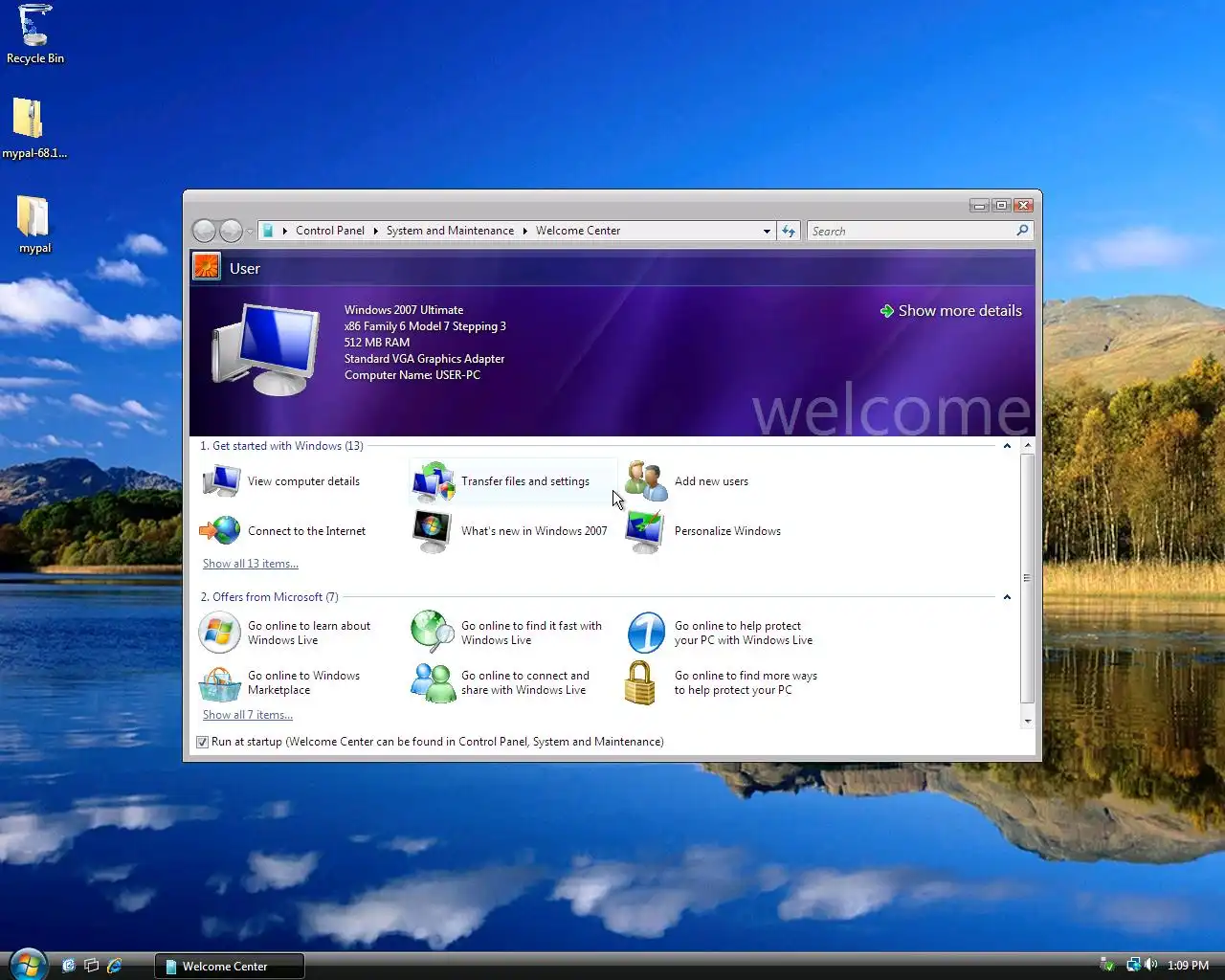This screenshot has width=1225, height=980.
Task: Click the Search input field
Action: click(911, 231)
